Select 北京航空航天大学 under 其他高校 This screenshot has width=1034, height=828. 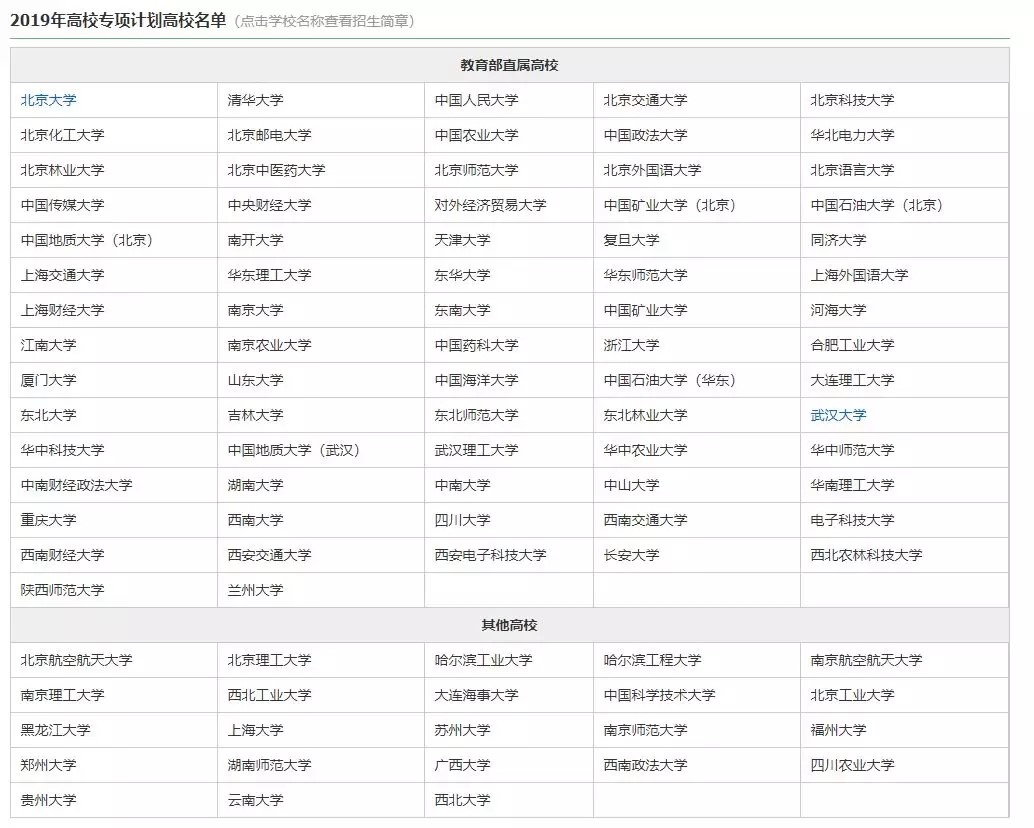[76, 660]
